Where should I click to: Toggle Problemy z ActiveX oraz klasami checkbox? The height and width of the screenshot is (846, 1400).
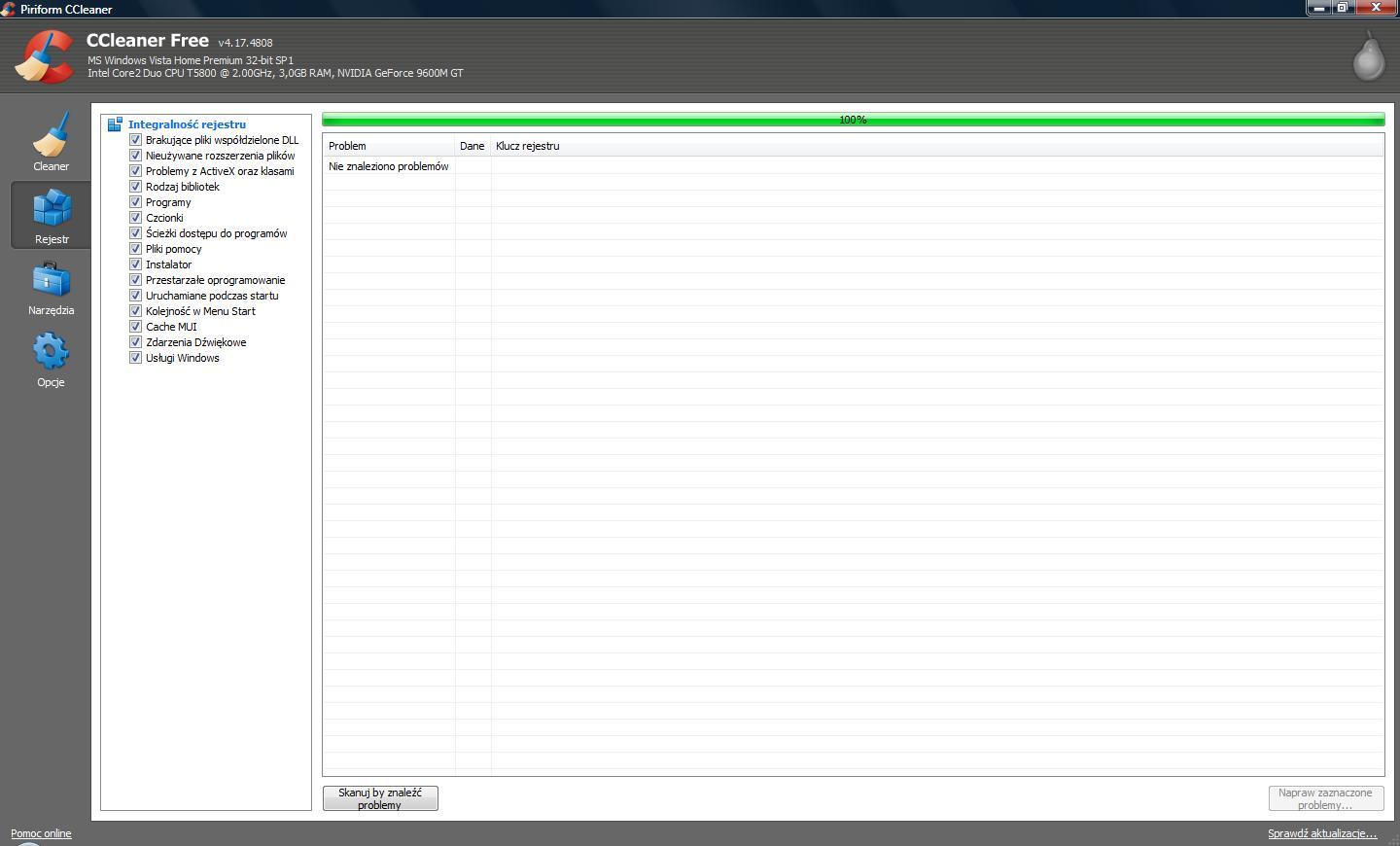[x=136, y=171]
